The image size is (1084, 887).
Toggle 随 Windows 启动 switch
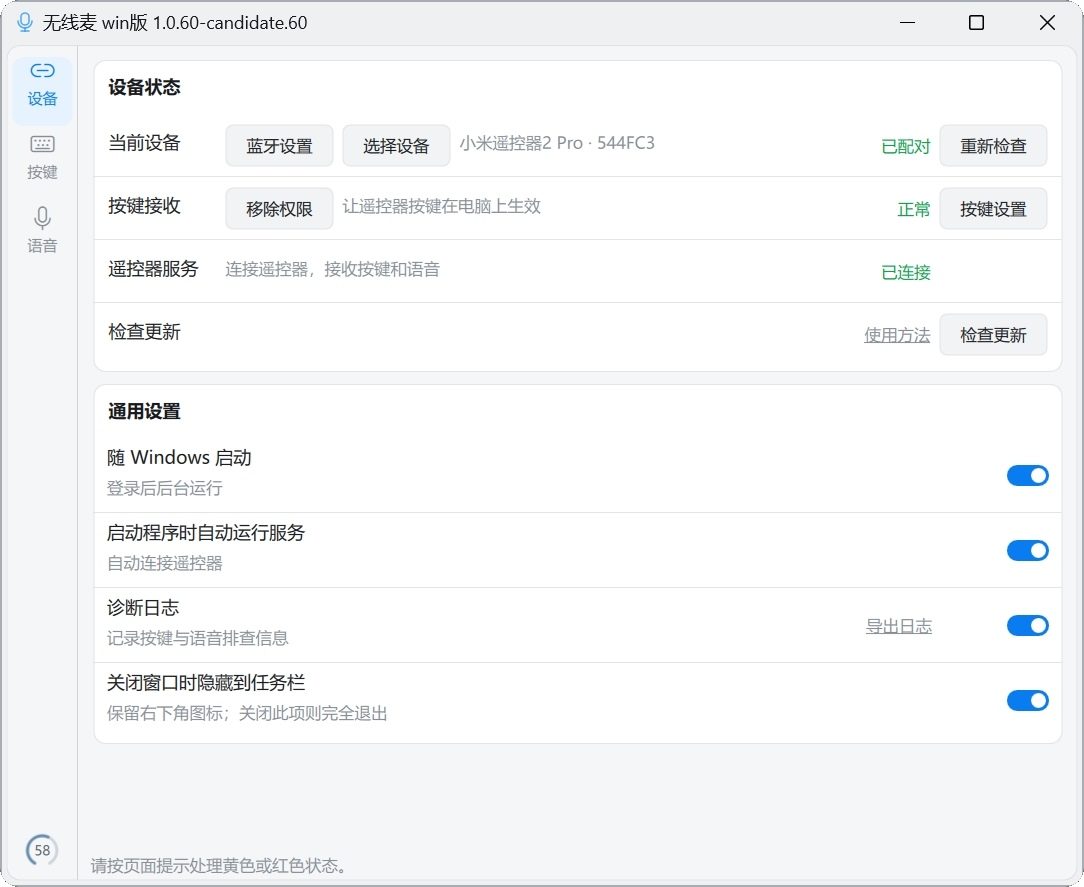[1027, 476]
